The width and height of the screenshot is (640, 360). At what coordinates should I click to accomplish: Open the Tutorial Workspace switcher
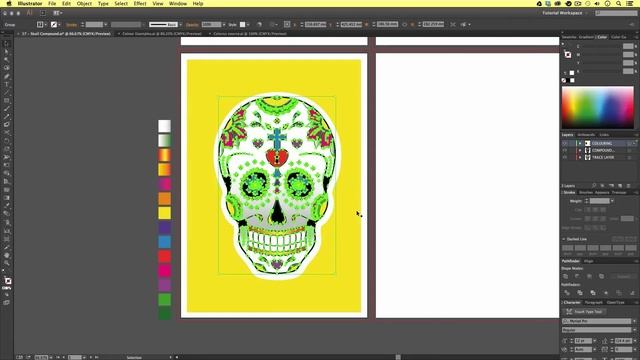click(565, 13)
